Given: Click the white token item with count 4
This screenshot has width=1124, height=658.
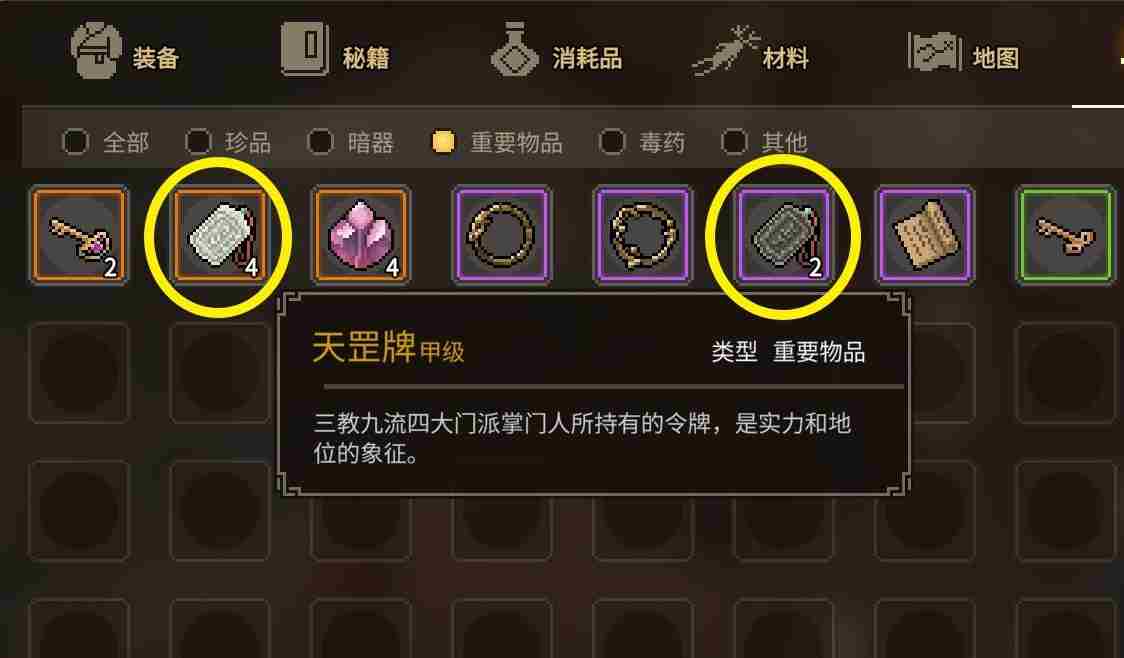Looking at the screenshot, I should point(219,235).
